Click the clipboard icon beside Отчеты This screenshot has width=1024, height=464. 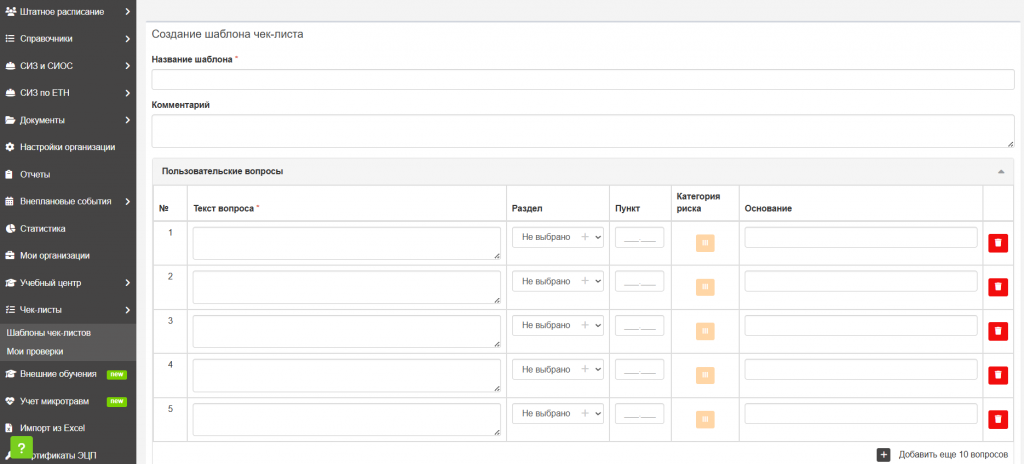(x=9, y=174)
